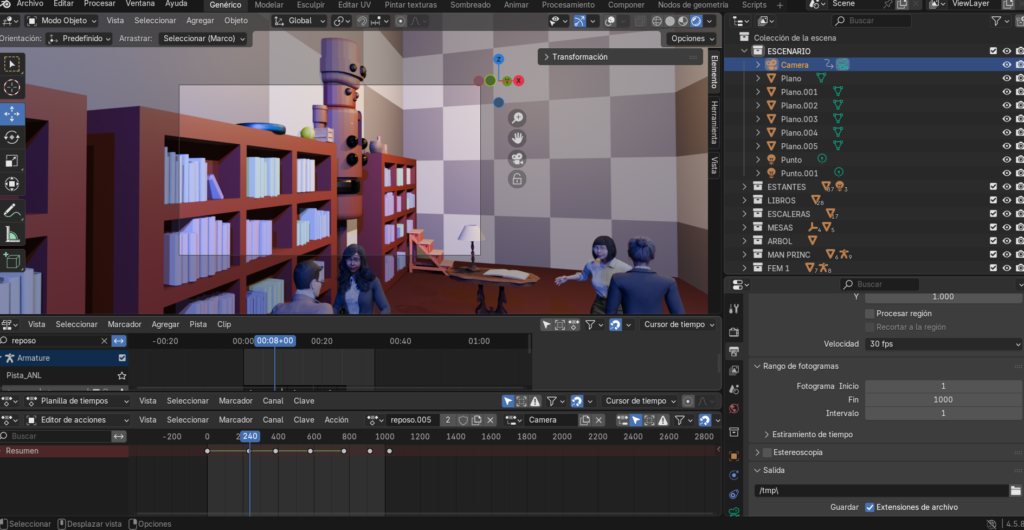This screenshot has height=530, width=1024.
Task: Open the Seleccionar (Marco) drag dropdown
Action: click(x=203, y=39)
